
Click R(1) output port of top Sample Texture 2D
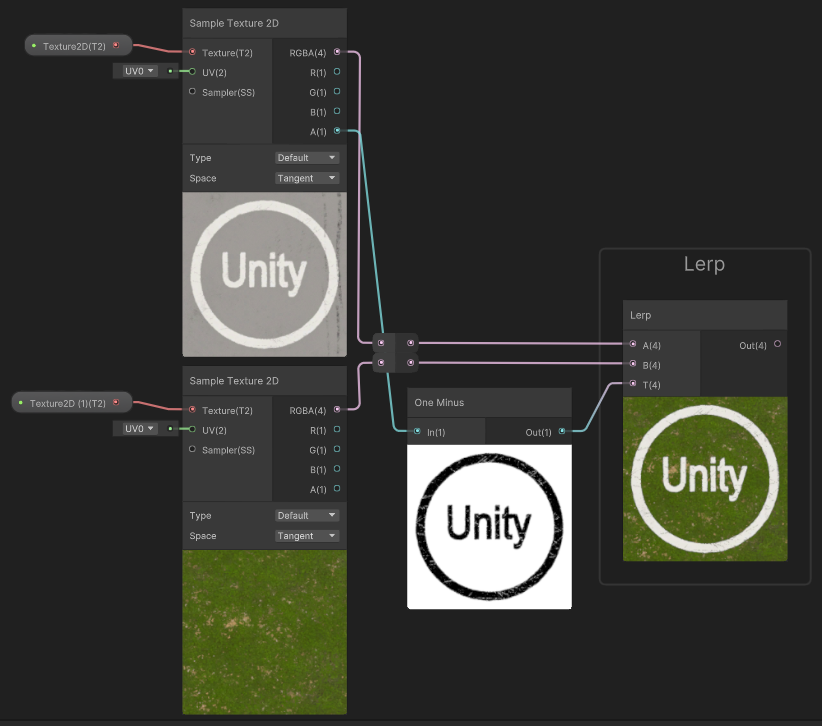[x=337, y=72]
